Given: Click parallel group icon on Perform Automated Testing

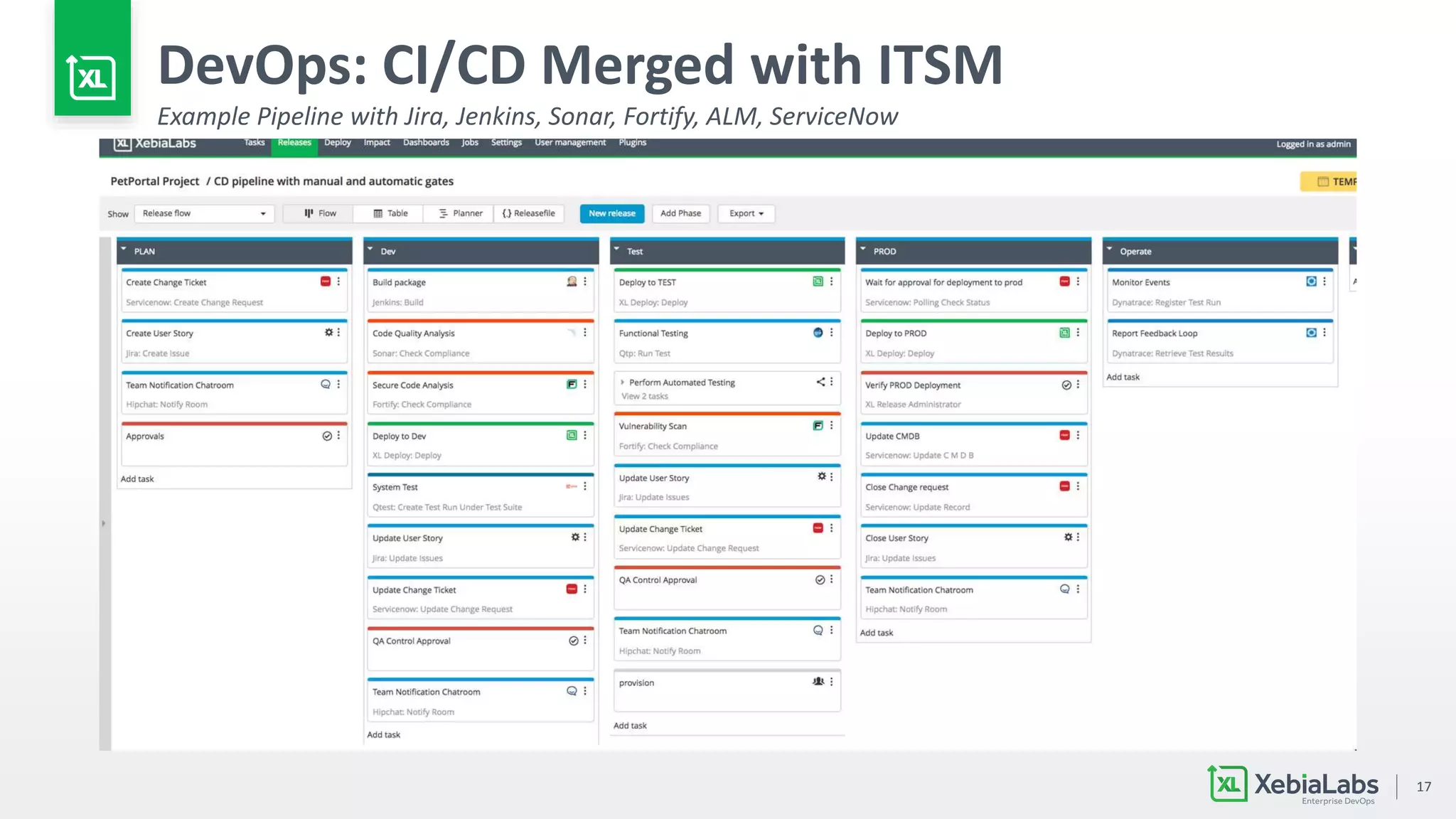Looking at the screenshot, I should tap(820, 382).
